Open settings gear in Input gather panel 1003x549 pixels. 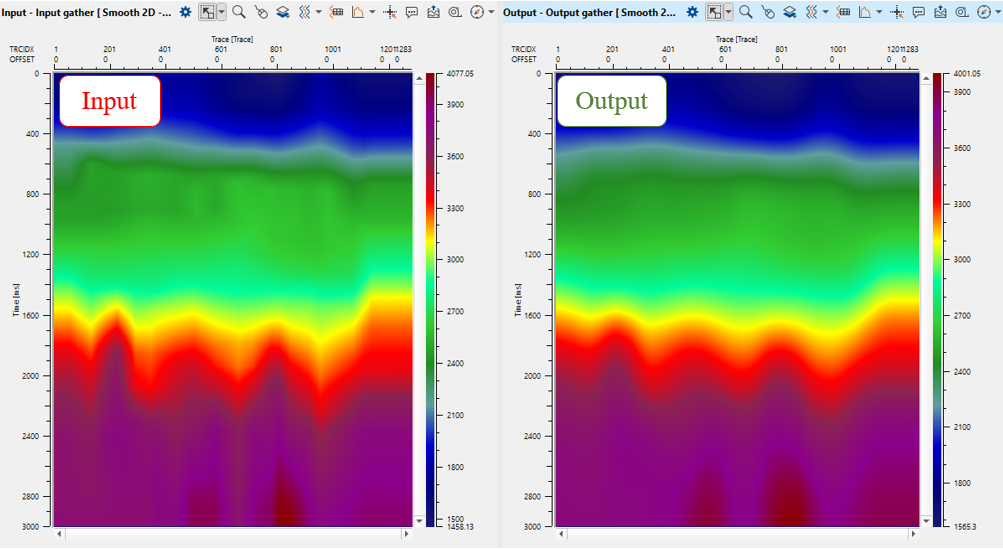click(185, 12)
